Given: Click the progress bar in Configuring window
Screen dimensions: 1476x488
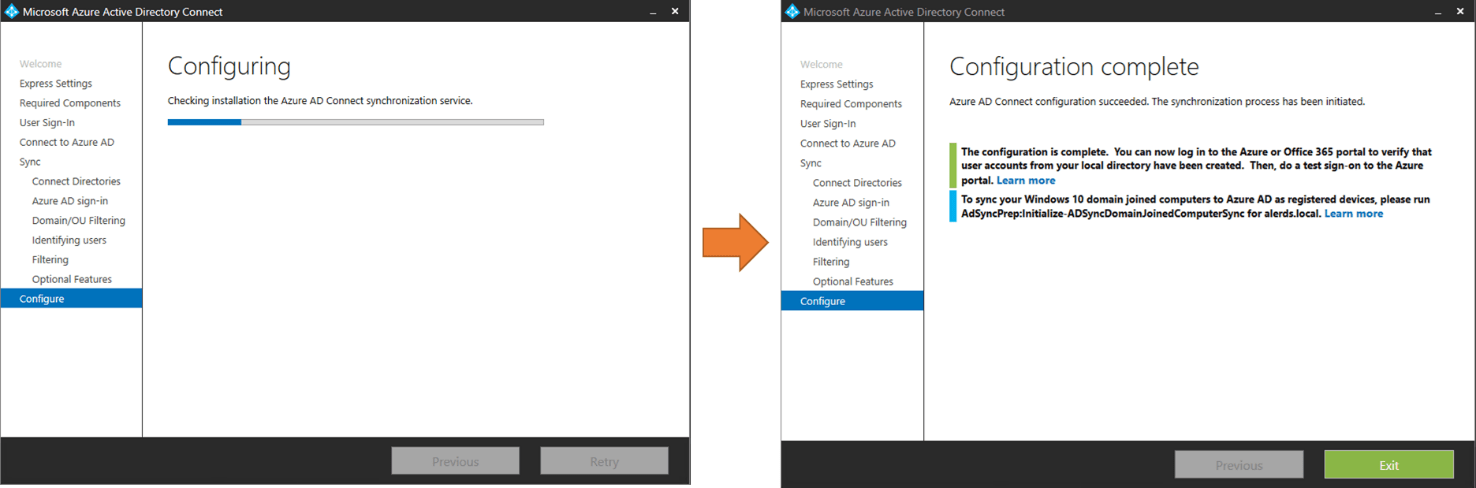Looking at the screenshot, I should coord(355,122).
